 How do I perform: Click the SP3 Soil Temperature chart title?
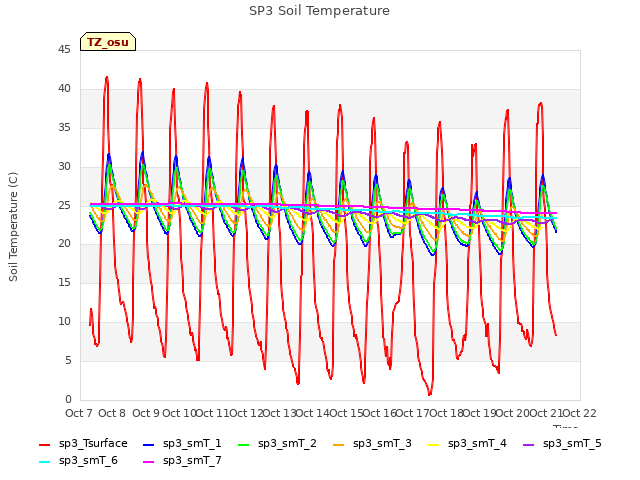click(x=319, y=11)
